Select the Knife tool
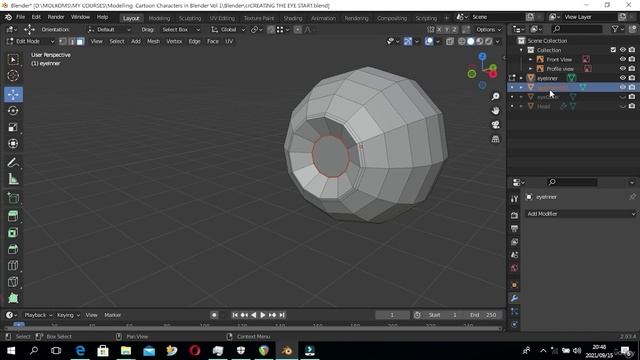 [13, 281]
